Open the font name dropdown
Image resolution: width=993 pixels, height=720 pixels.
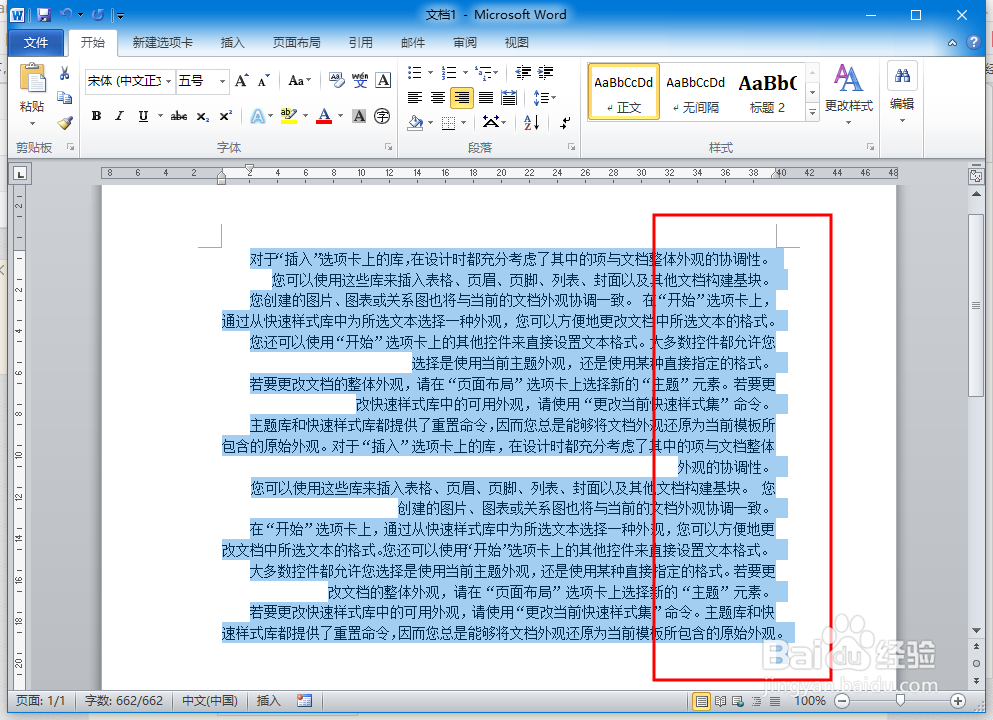click(x=169, y=80)
